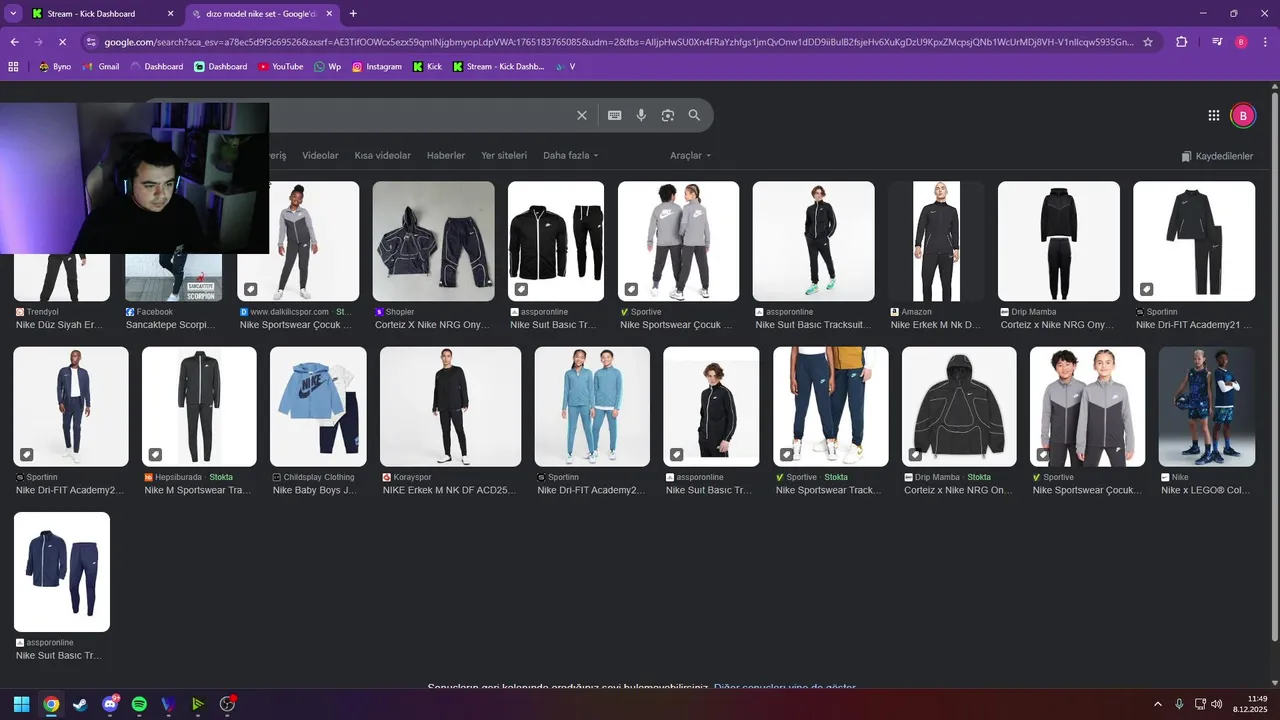The width and height of the screenshot is (1280, 720).
Task: Open the Google apps grid
Action: click(1214, 115)
